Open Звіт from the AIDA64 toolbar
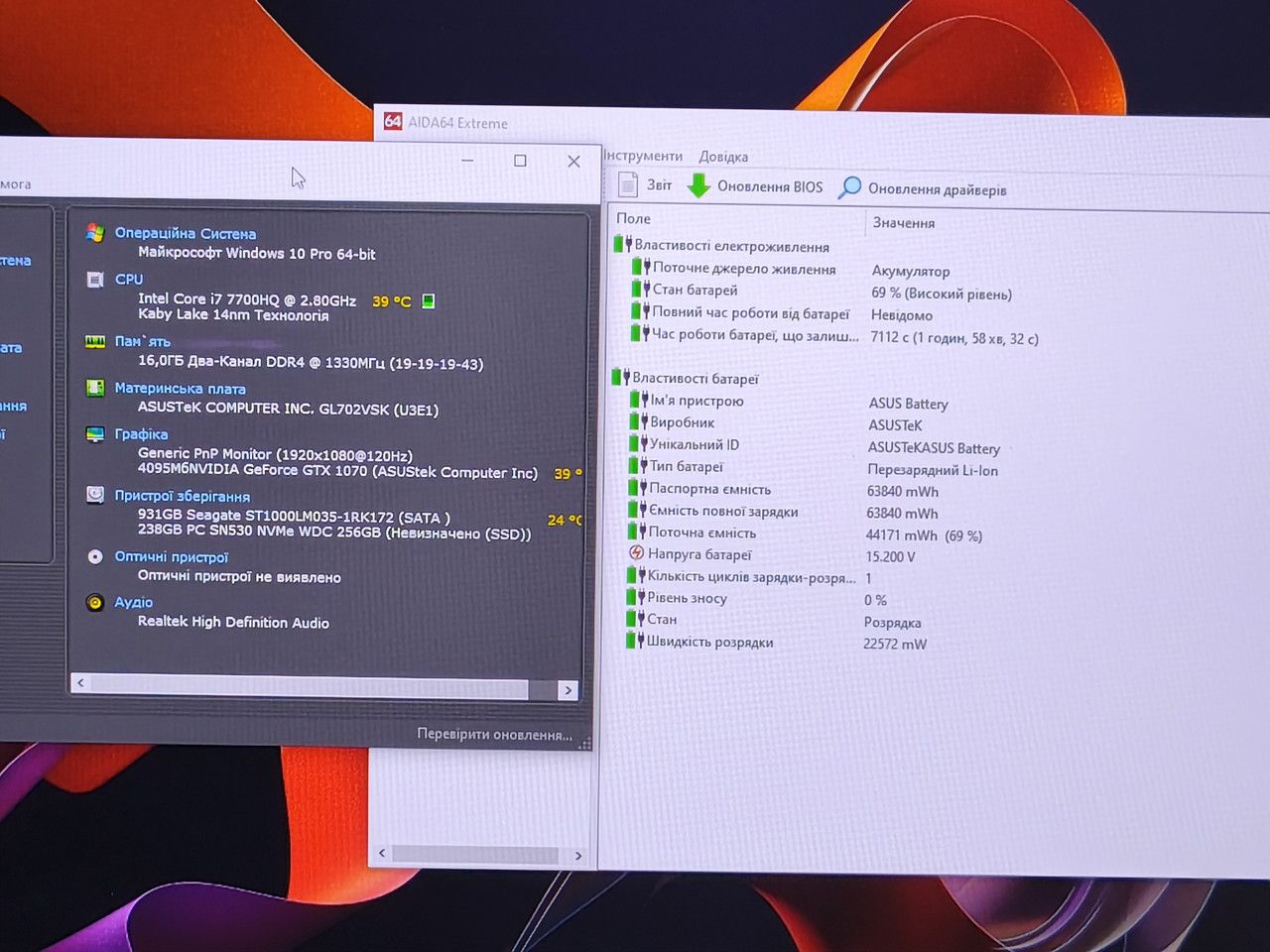 pyautogui.click(x=645, y=184)
